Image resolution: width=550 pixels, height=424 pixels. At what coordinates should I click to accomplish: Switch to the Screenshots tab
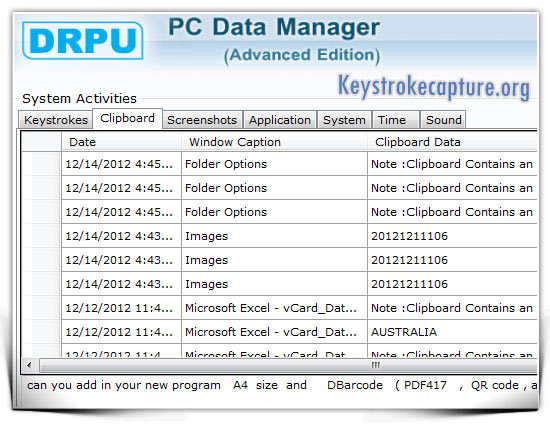coord(202,120)
